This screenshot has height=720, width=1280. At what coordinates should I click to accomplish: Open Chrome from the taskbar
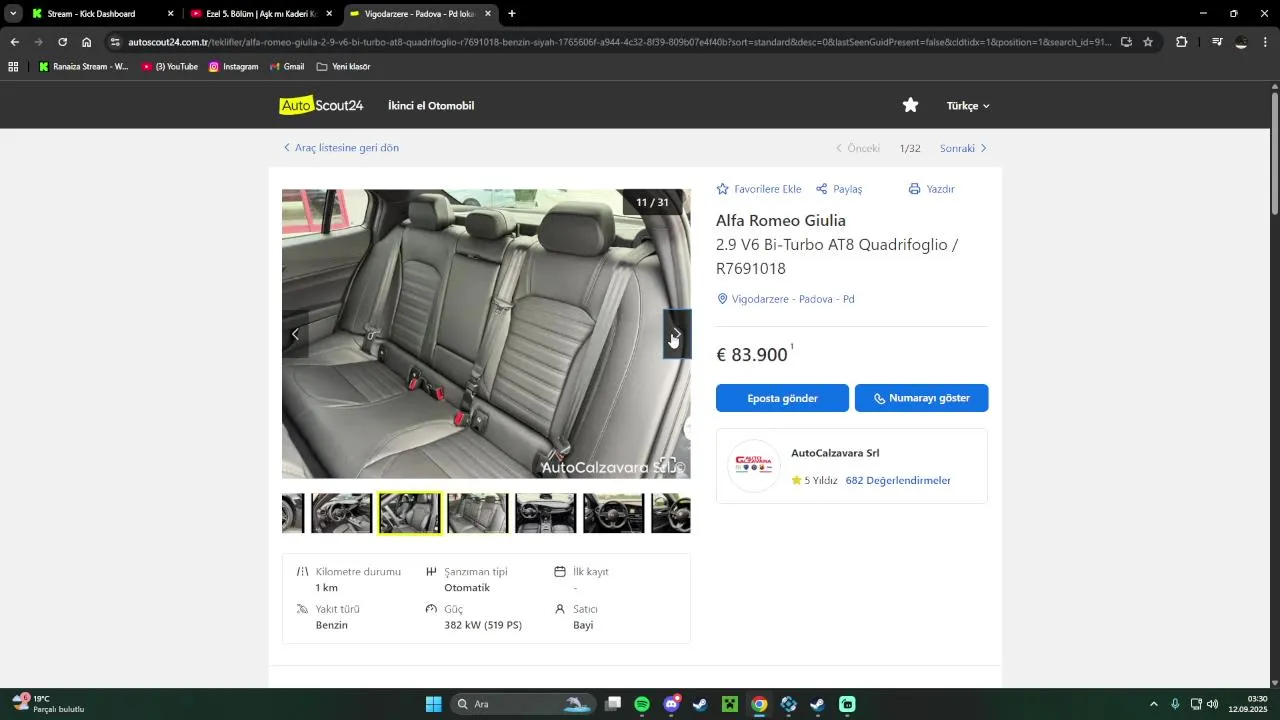(759, 704)
